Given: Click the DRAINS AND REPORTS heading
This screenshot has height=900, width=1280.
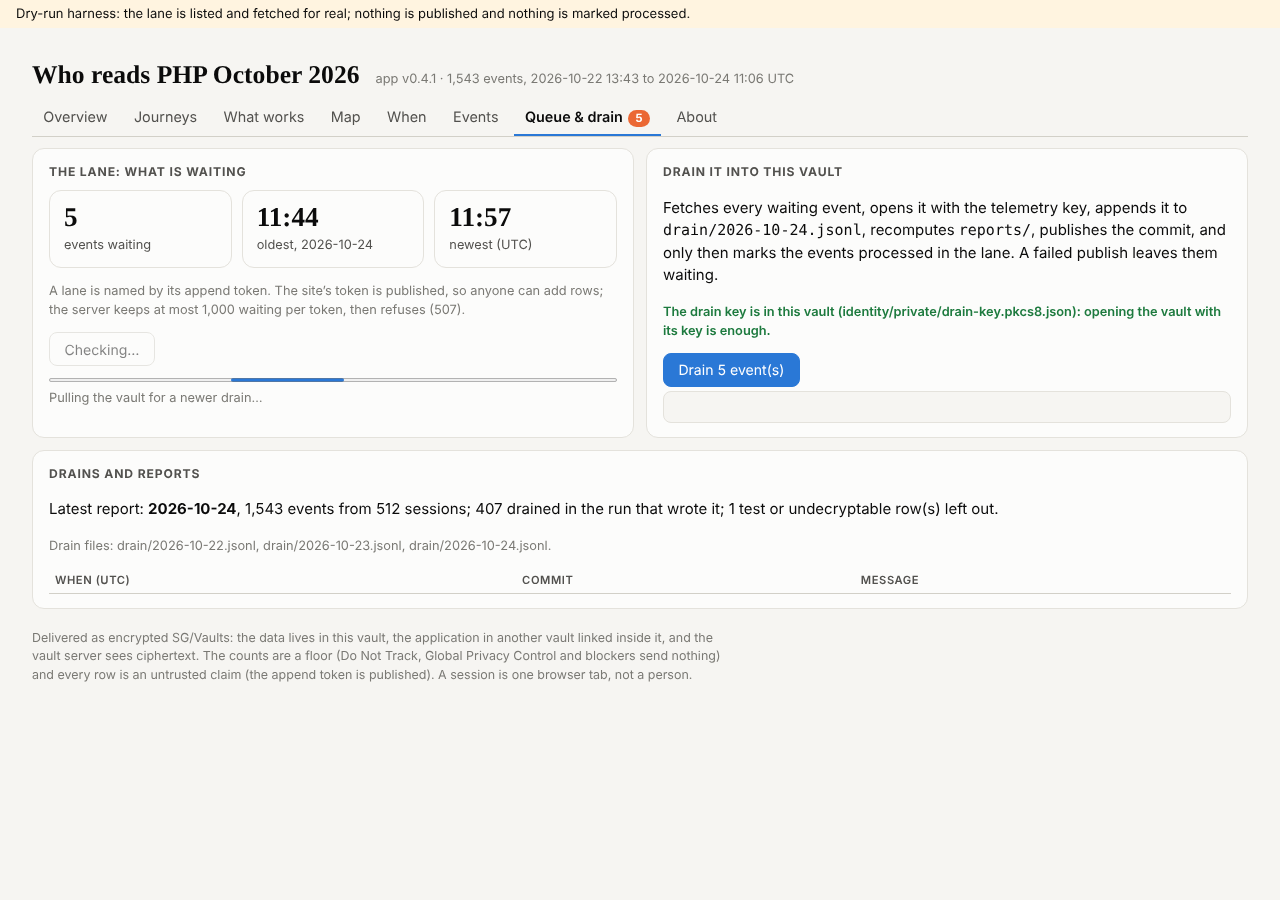Looking at the screenshot, I should pos(124,474).
